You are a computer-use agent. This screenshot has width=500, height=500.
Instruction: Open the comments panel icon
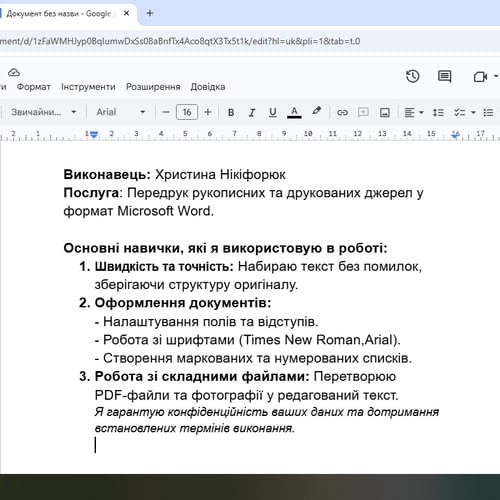tap(444, 76)
